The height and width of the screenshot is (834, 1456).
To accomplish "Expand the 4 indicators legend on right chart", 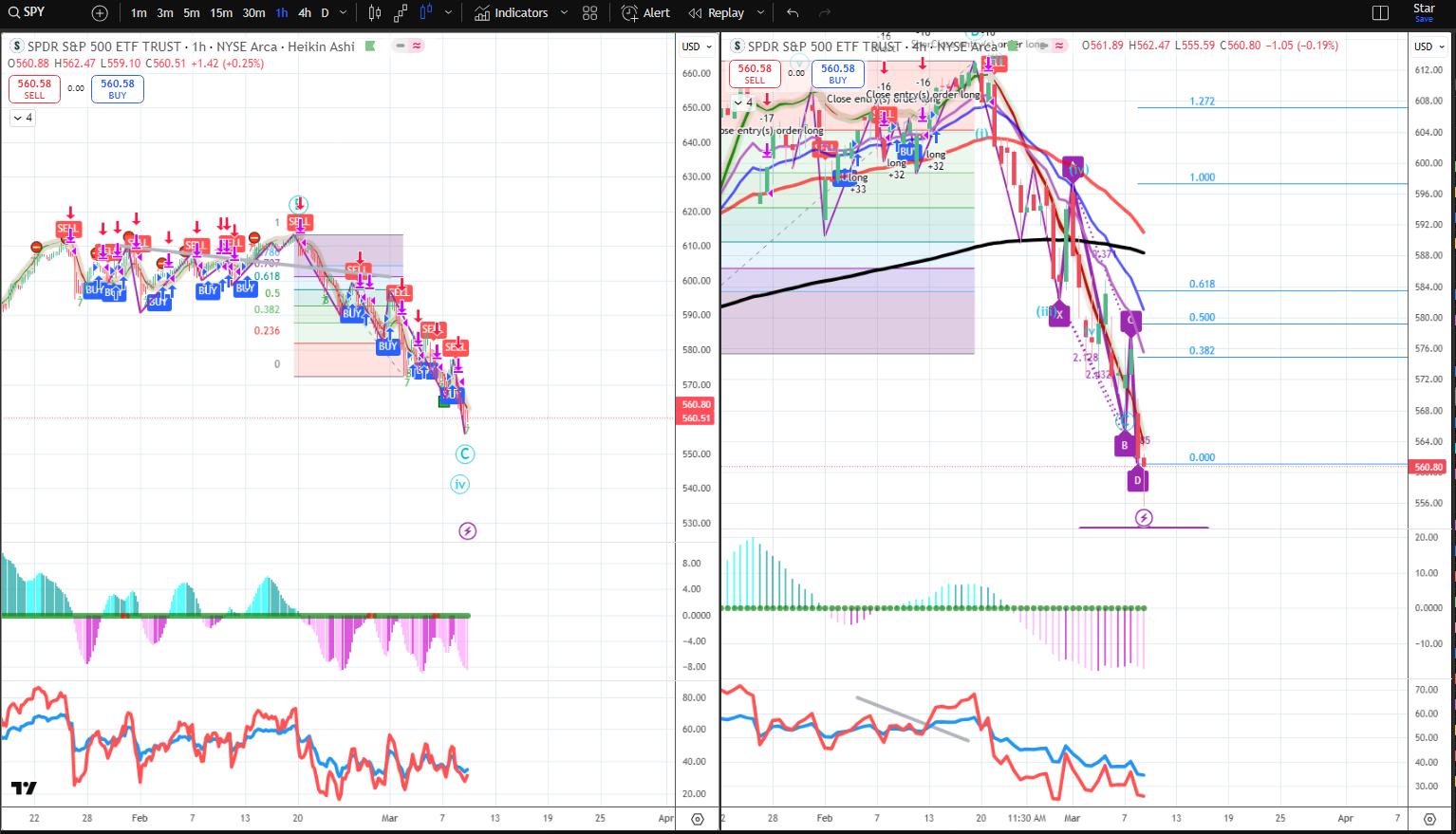I will [x=742, y=102].
